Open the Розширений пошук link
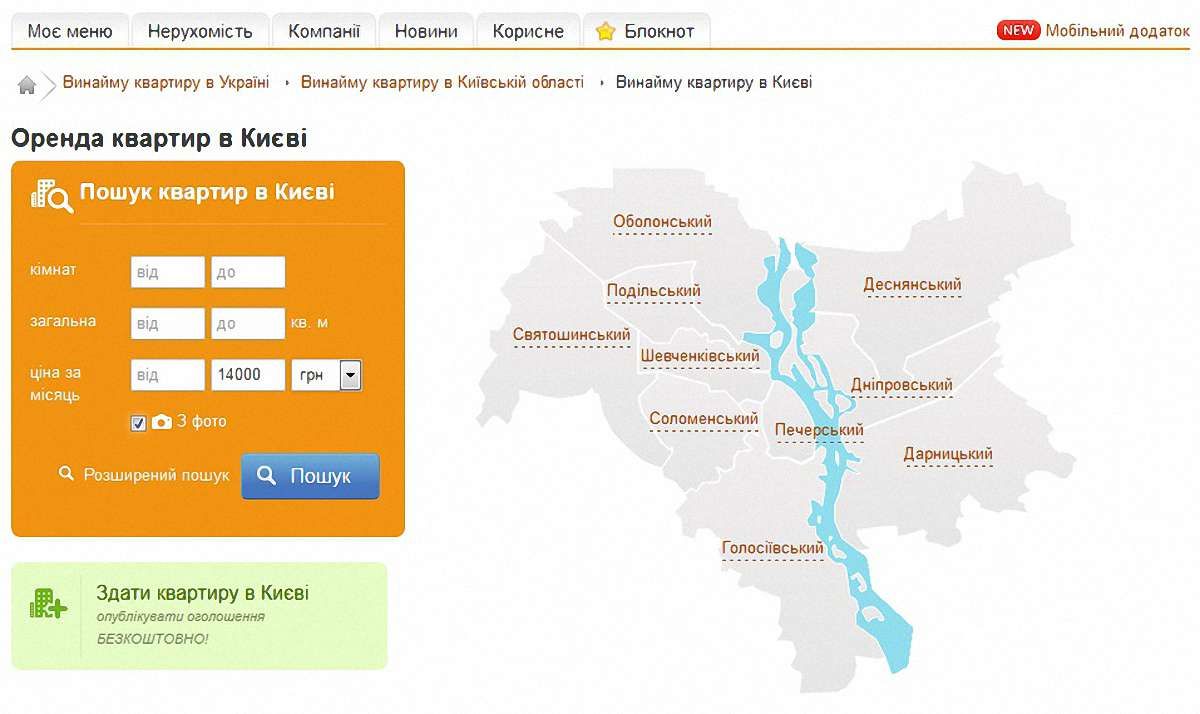1200x714 pixels. (x=156, y=475)
